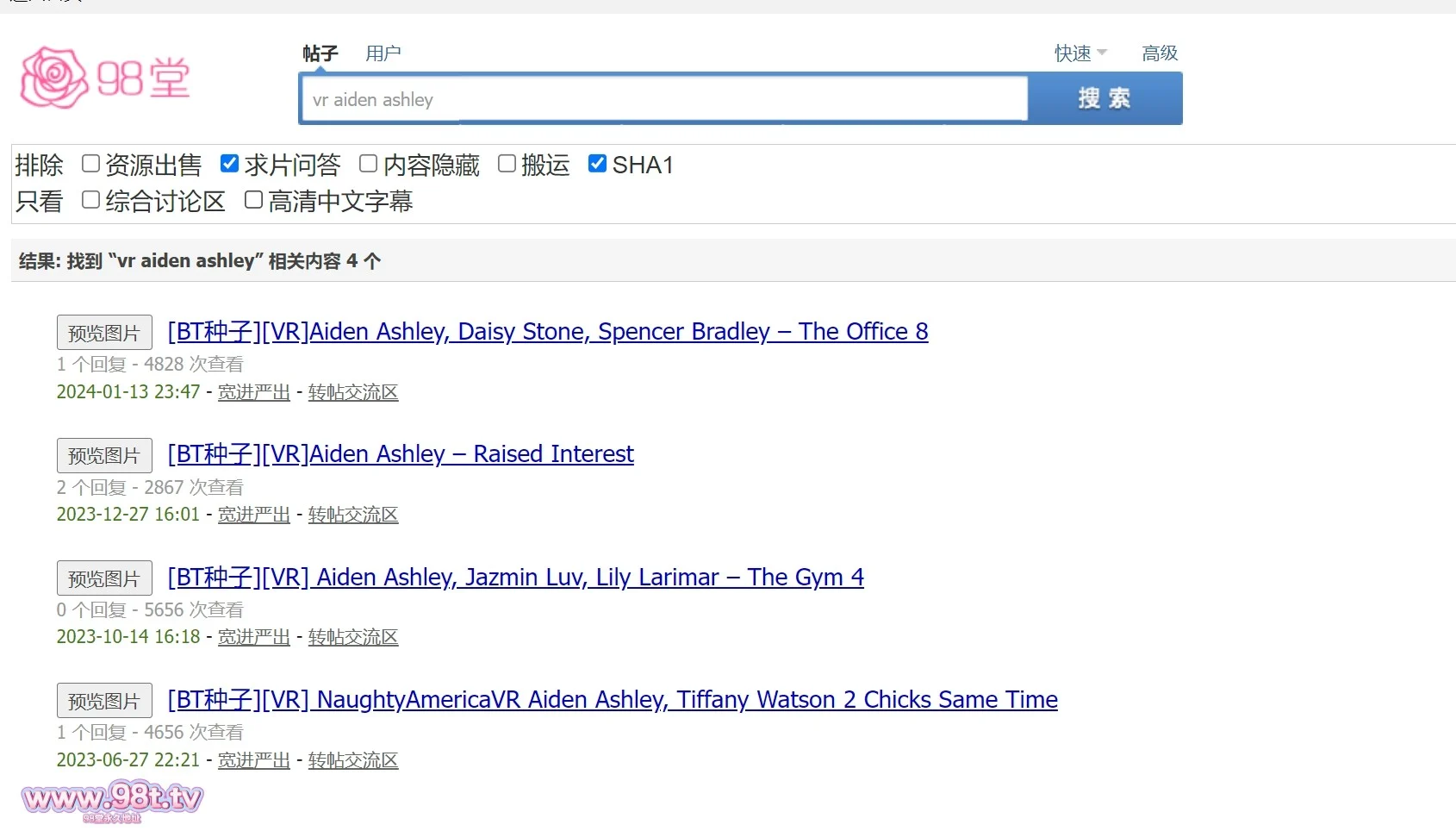Switch to the 用户 tab
The height and width of the screenshot is (831, 1456).
[x=383, y=53]
